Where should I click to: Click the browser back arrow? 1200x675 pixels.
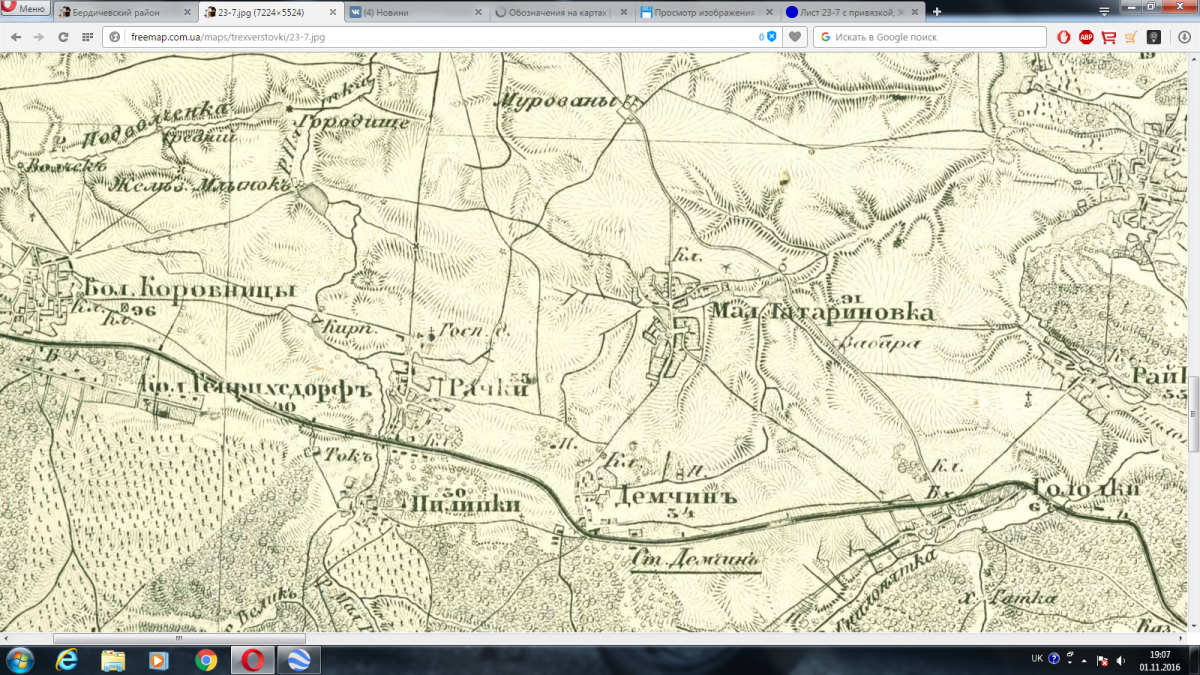(x=15, y=37)
